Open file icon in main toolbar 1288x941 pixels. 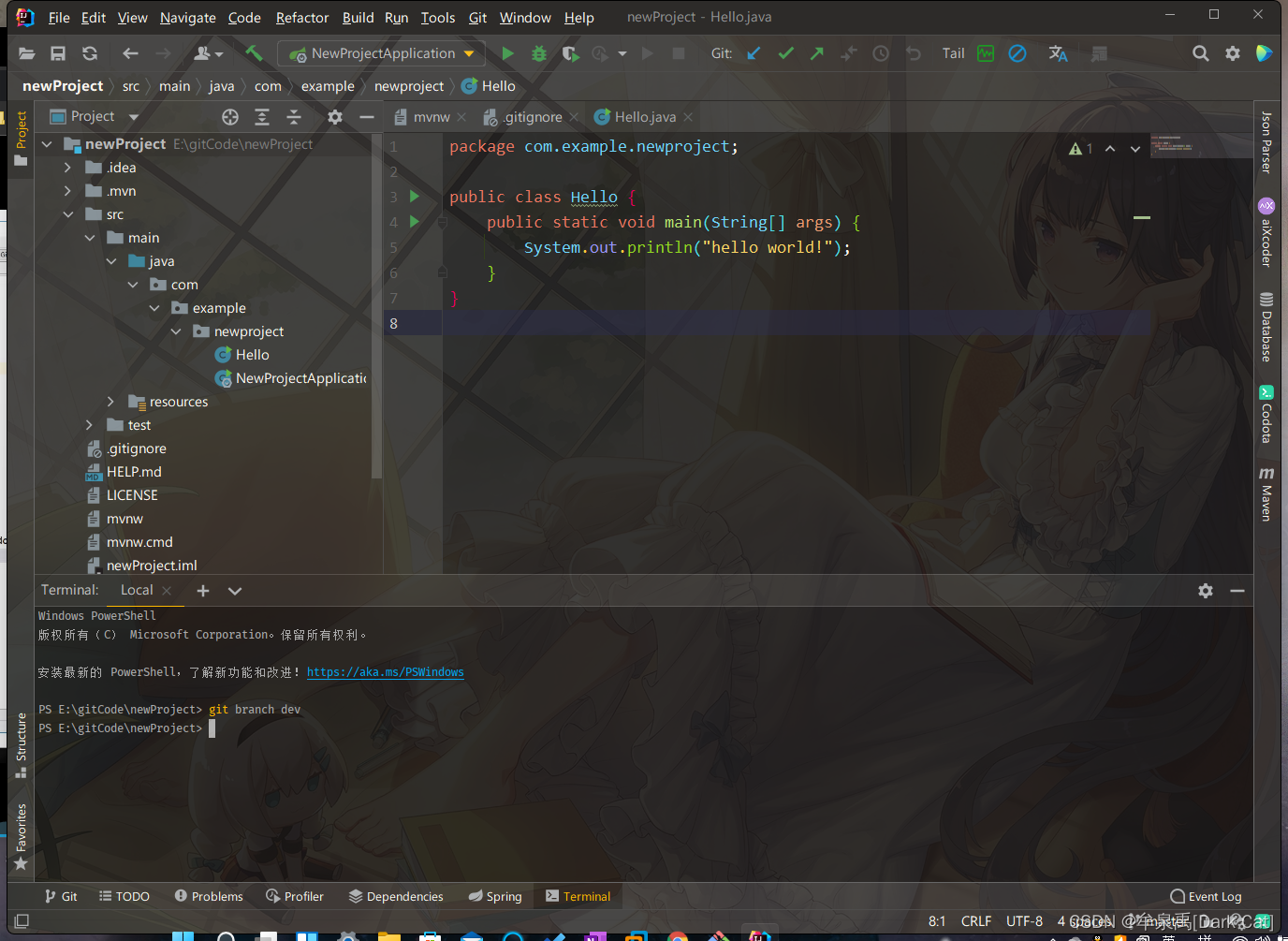click(26, 53)
